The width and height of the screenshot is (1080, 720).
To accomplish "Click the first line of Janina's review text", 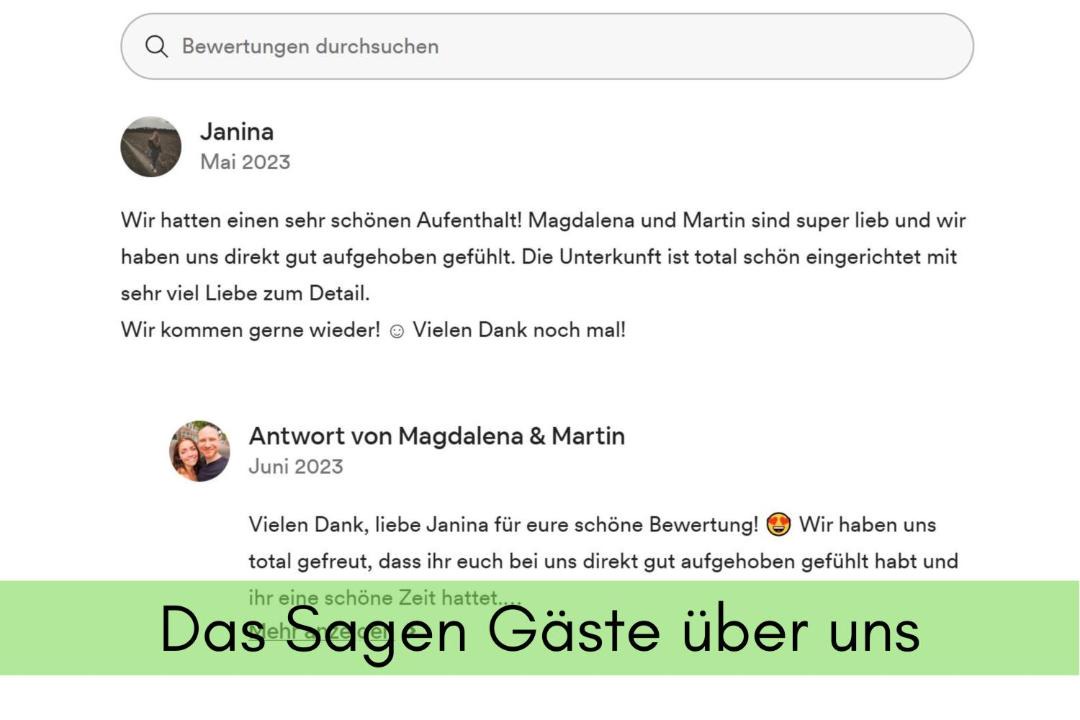I will tap(543, 220).
